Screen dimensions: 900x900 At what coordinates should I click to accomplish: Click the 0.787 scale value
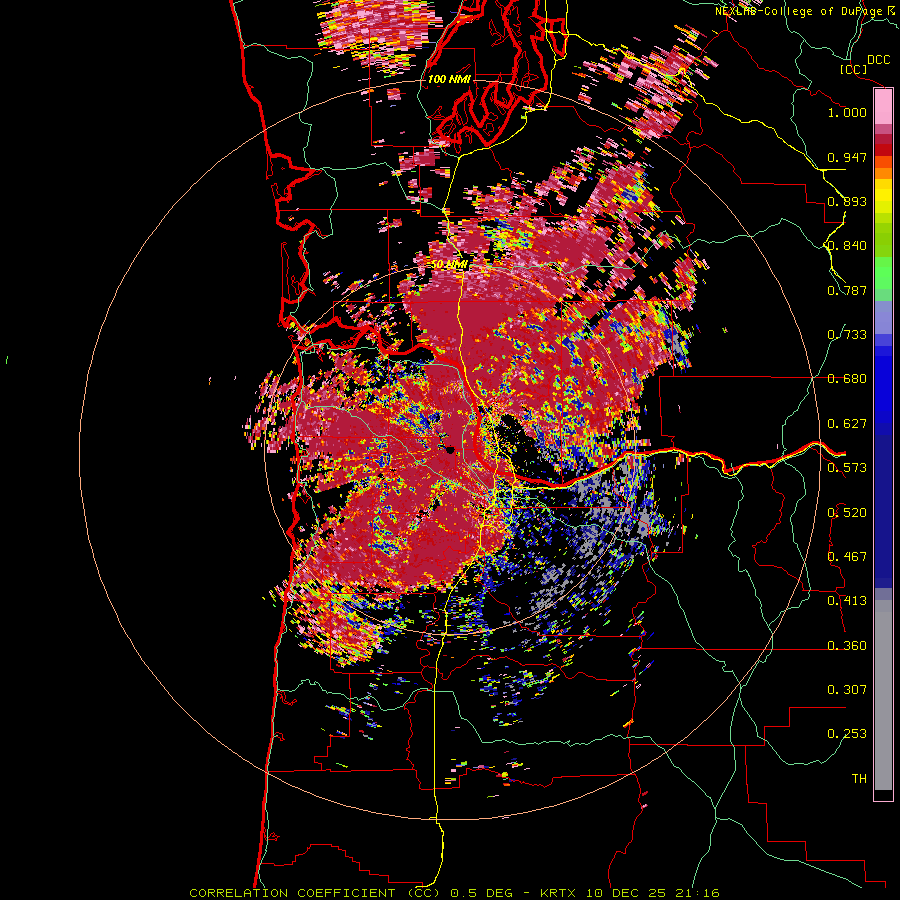847,290
